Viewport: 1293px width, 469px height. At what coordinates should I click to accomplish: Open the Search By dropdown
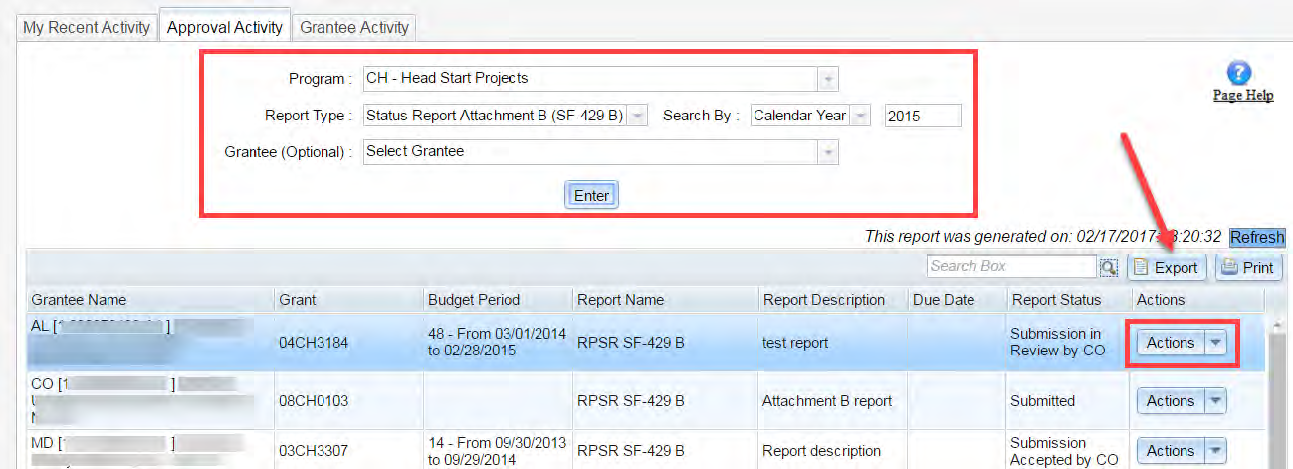click(x=861, y=115)
